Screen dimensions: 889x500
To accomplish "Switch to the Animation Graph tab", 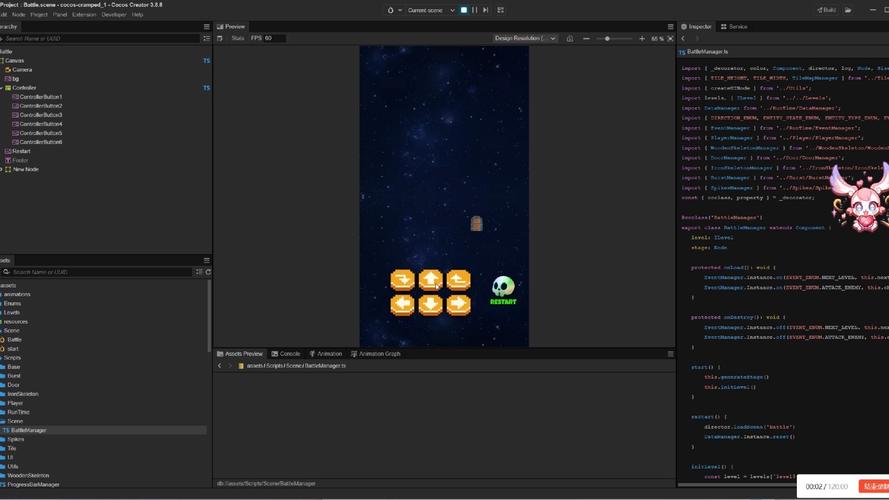I will click(x=375, y=354).
